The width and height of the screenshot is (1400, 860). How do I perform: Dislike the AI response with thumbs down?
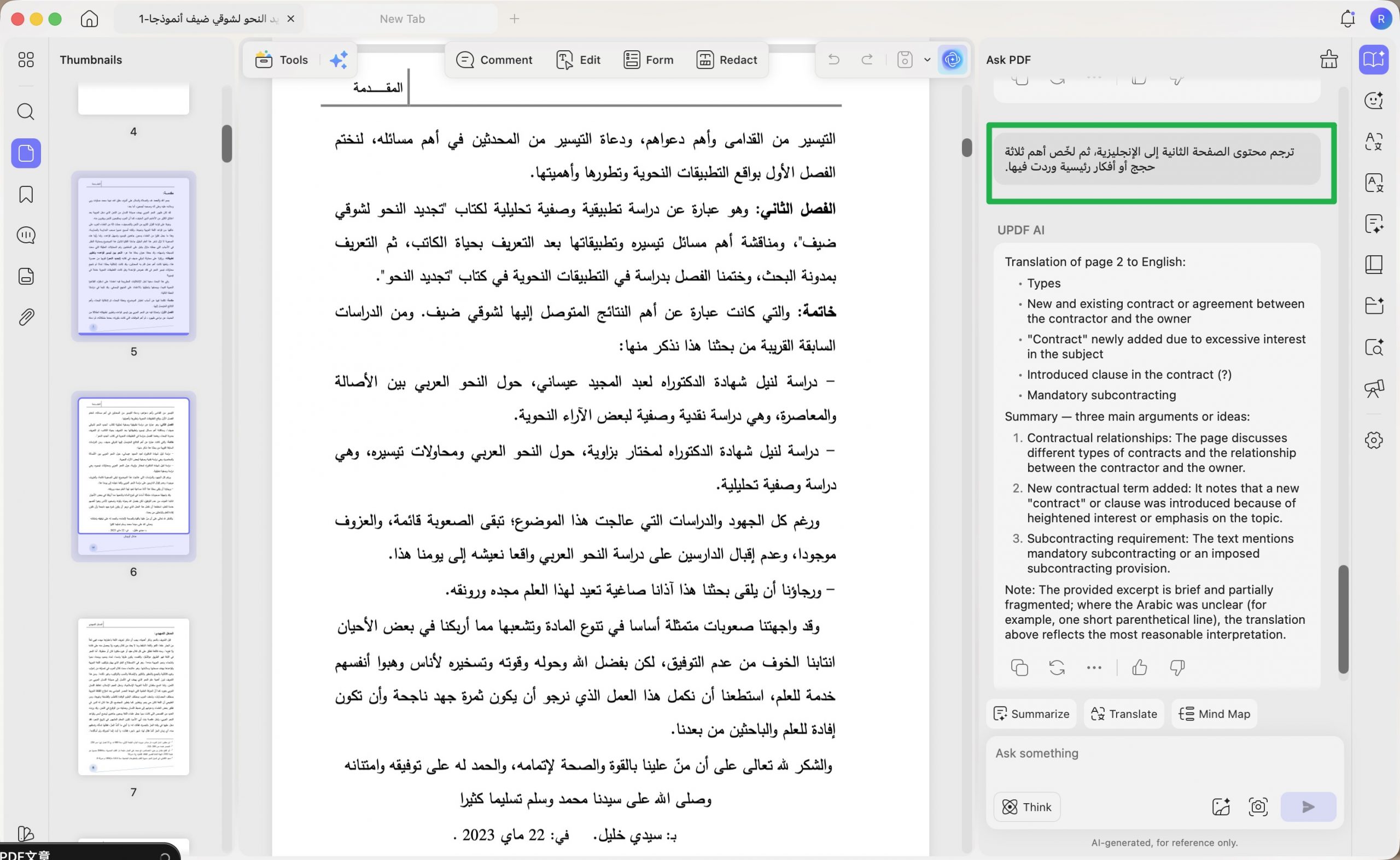(1177, 667)
